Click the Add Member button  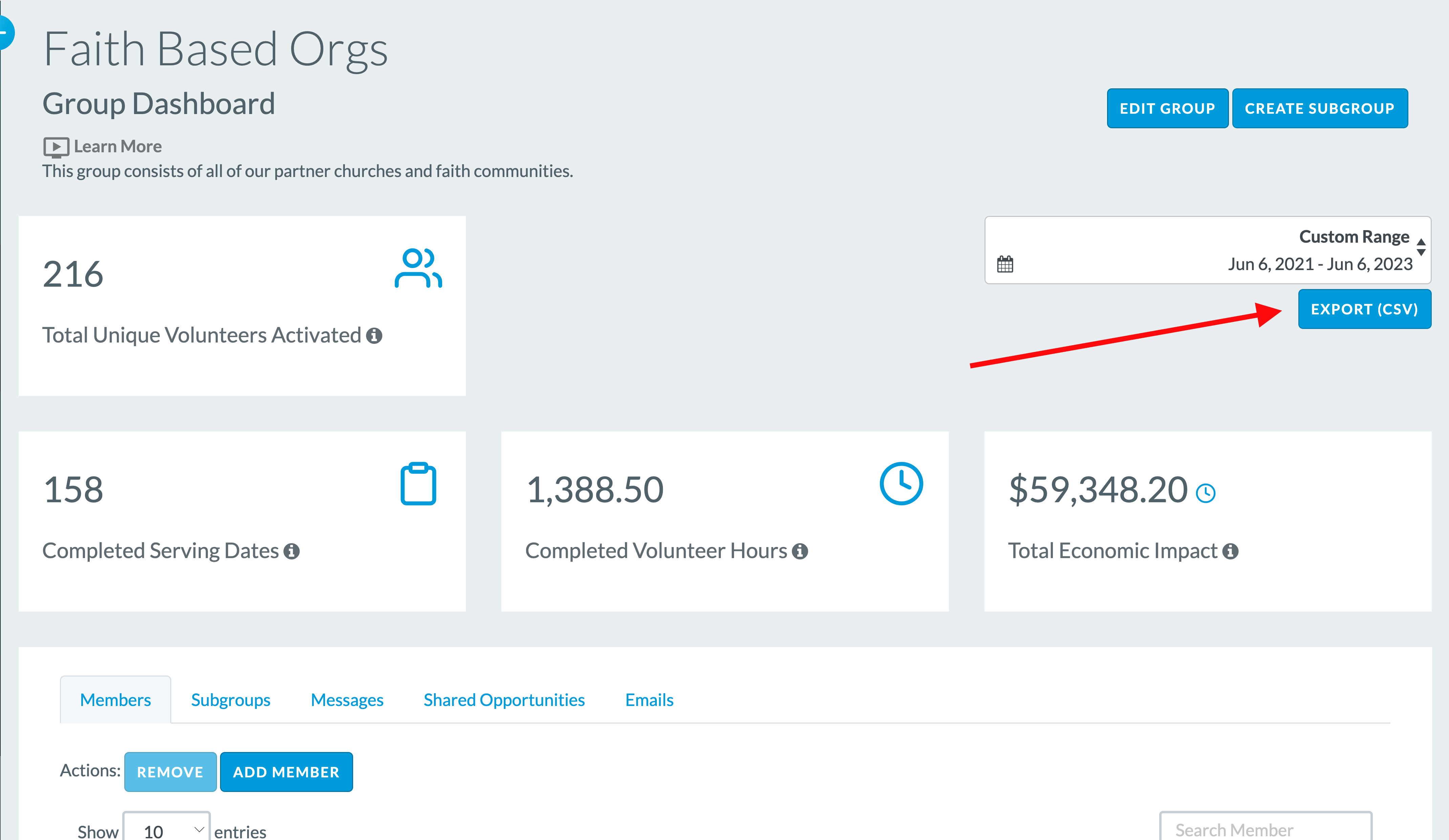point(286,772)
